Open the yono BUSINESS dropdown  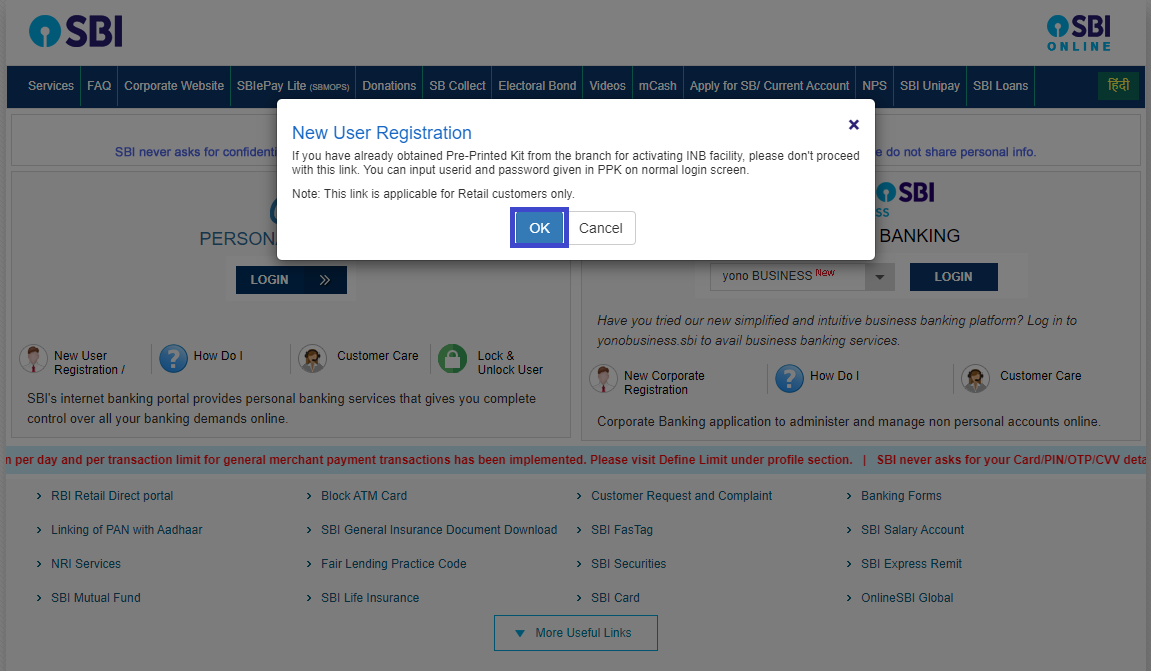pos(879,277)
